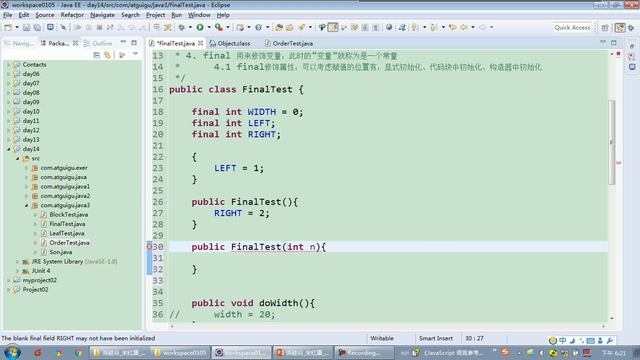Switch to the Navigator view tab
This screenshot has width=640, height=360.
click(x=19, y=43)
